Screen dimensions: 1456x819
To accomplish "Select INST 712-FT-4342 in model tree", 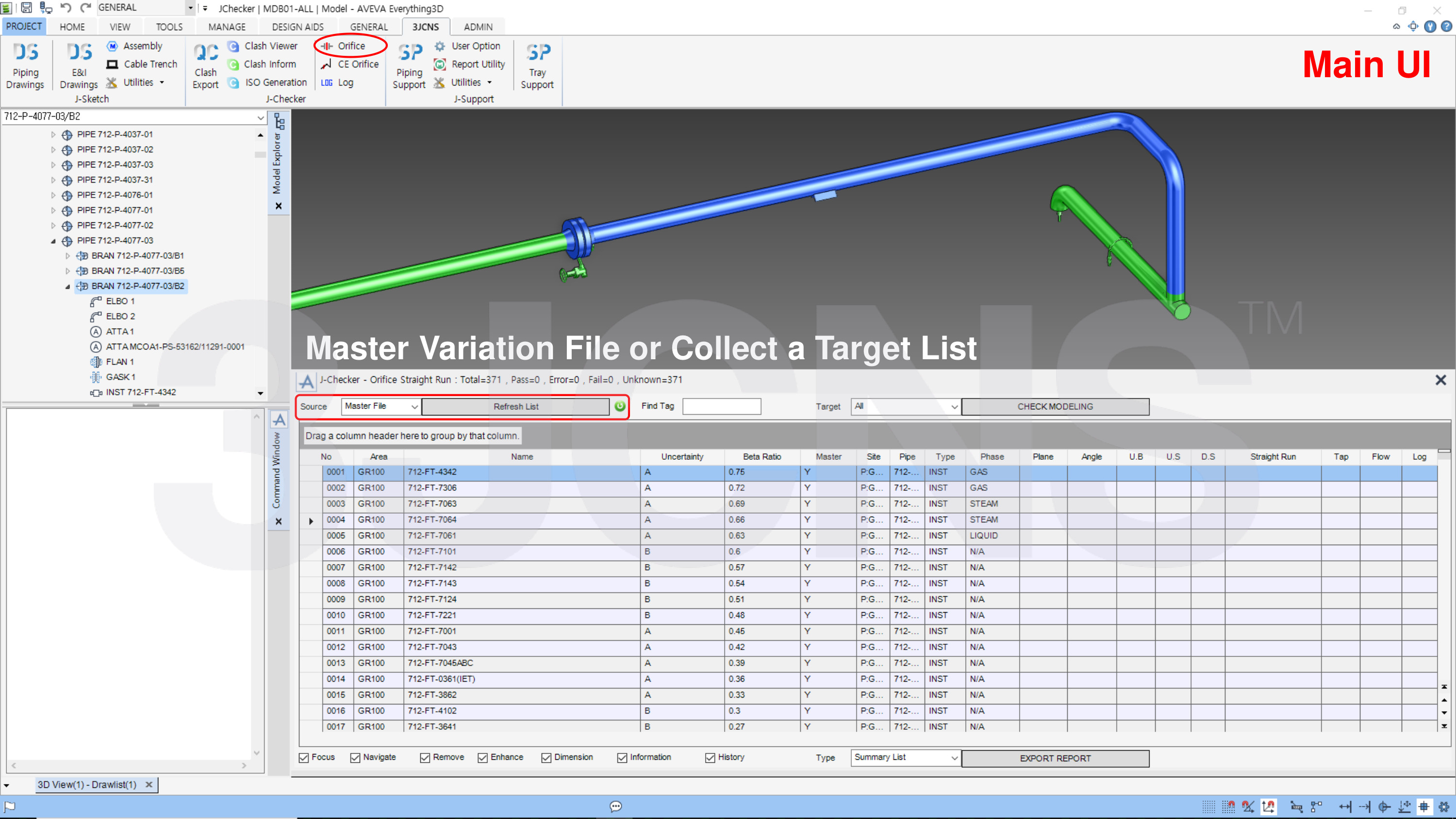I will 140,392.
